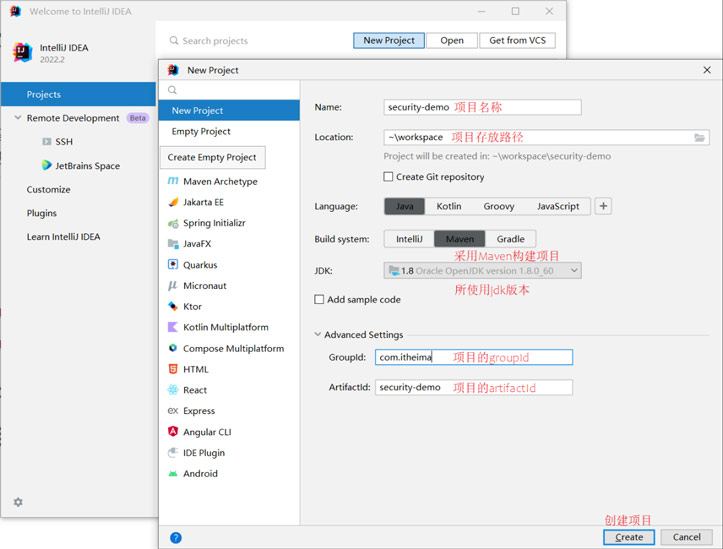Open settings gear in Welcome window

[x=18, y=502]
